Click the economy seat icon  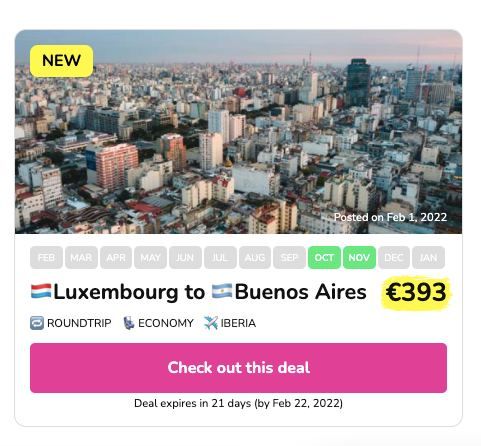pyautogui.click(x=129, y=323)
